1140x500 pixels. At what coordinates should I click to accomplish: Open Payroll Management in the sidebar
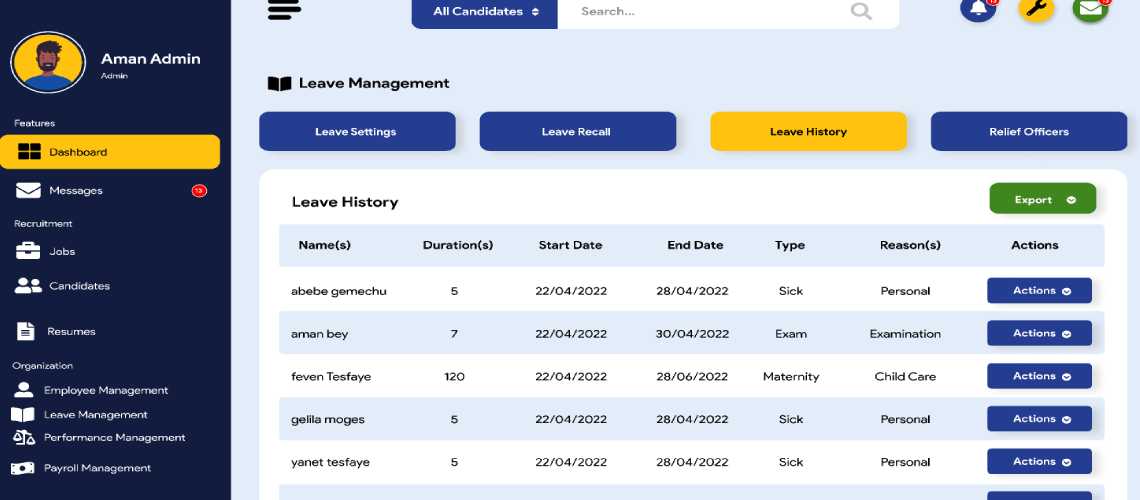[x=97, y=468]
